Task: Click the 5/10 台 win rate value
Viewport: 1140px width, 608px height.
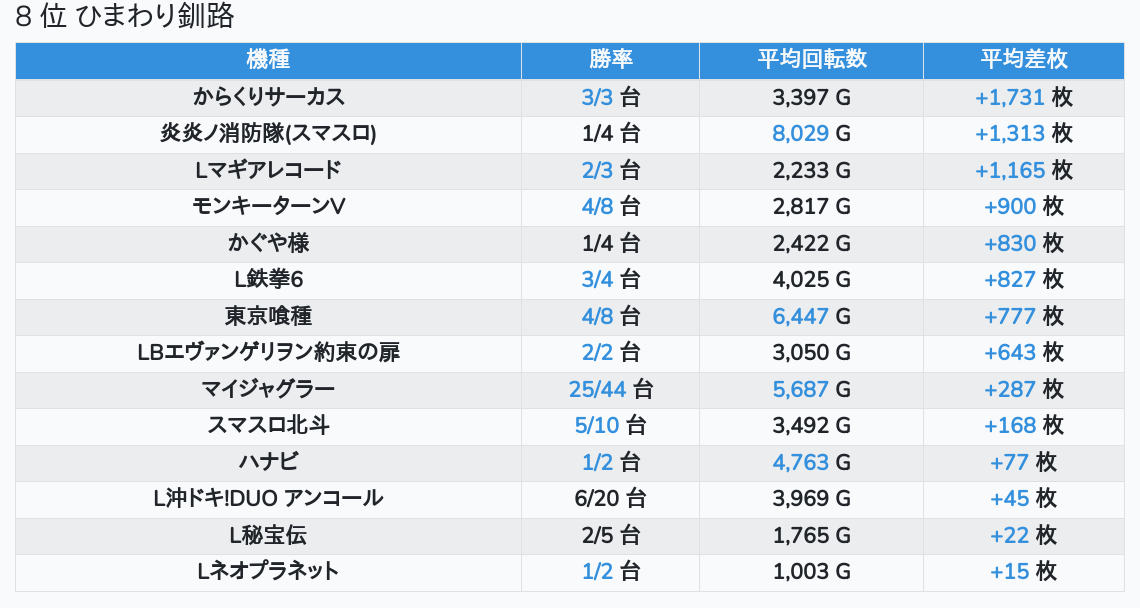Action: 610,426
